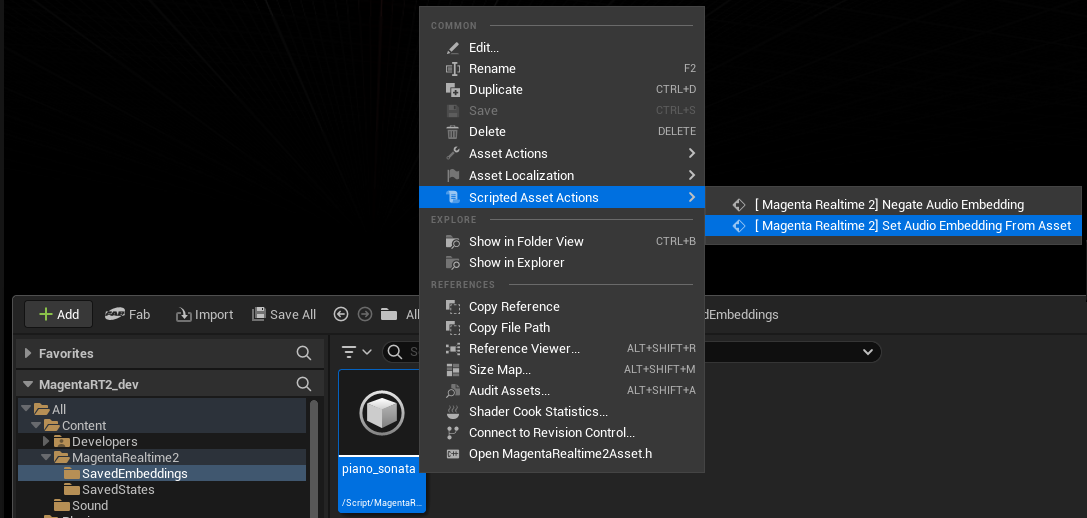The width and height of the screenshot is (1087, 518).
Task: Click the Shader Cook Statistics icon
Action: [453, 412]
